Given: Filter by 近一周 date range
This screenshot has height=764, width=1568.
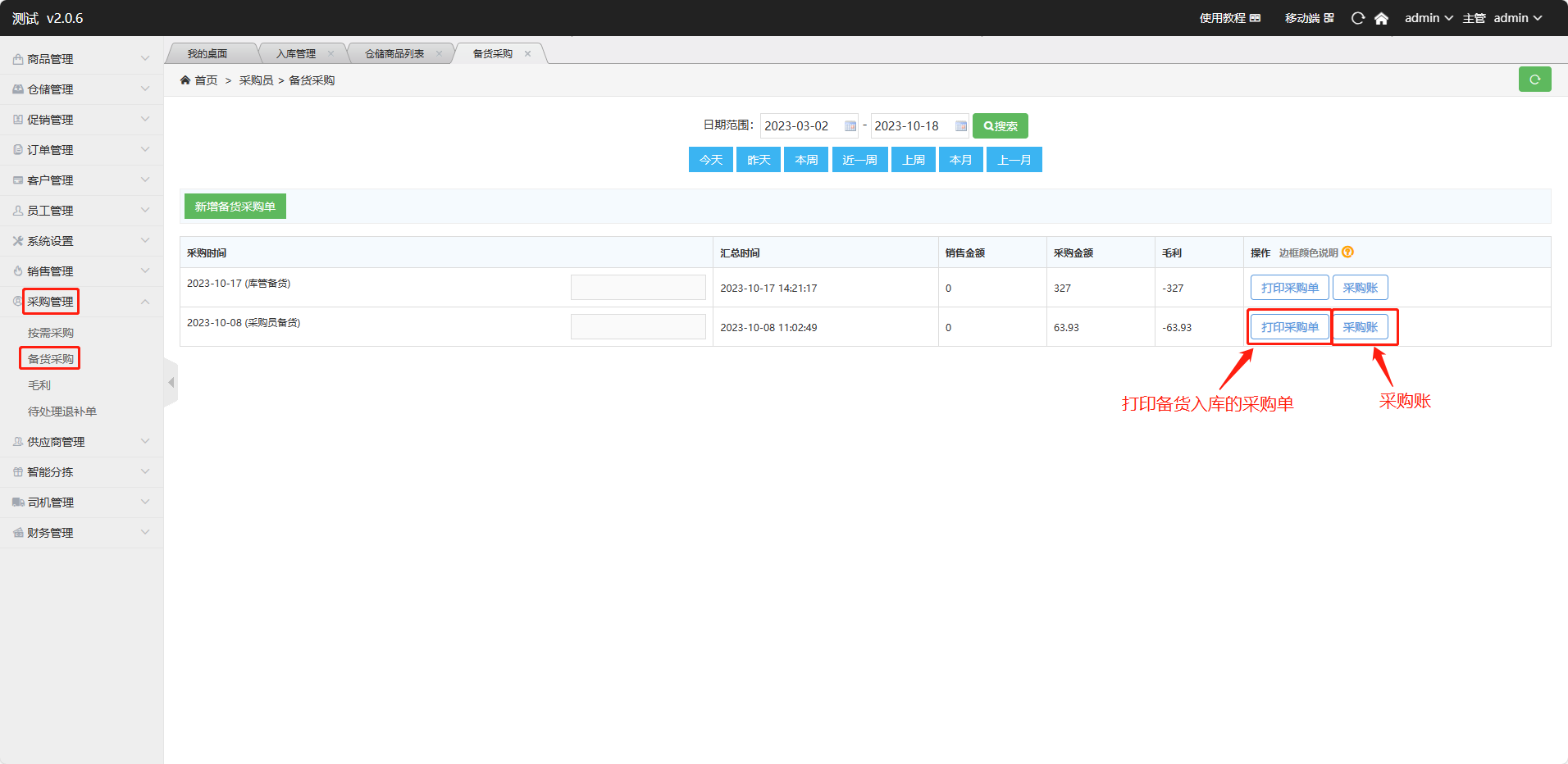Looking at the screenshot, I should coord(859,160).
